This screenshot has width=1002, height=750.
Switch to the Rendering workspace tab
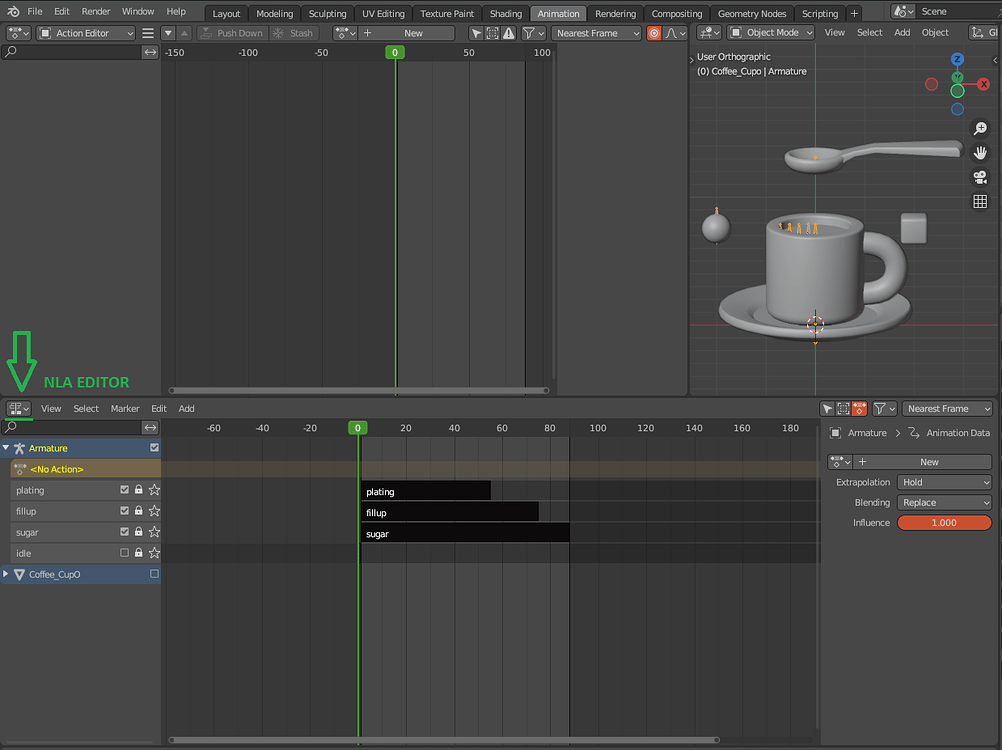coord(614,13)
